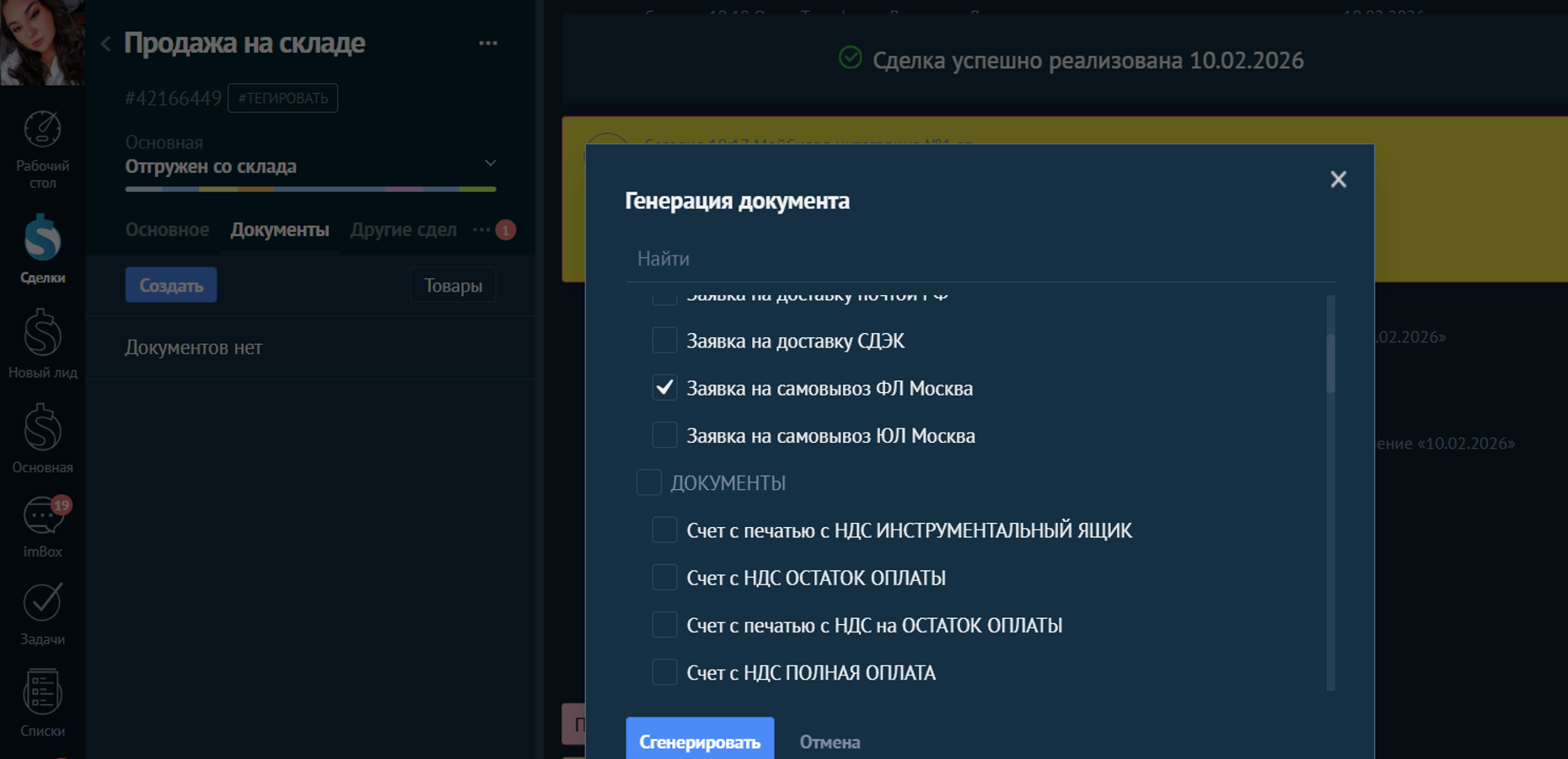Open Основная pipeline sidebar icon

point(42,438)
